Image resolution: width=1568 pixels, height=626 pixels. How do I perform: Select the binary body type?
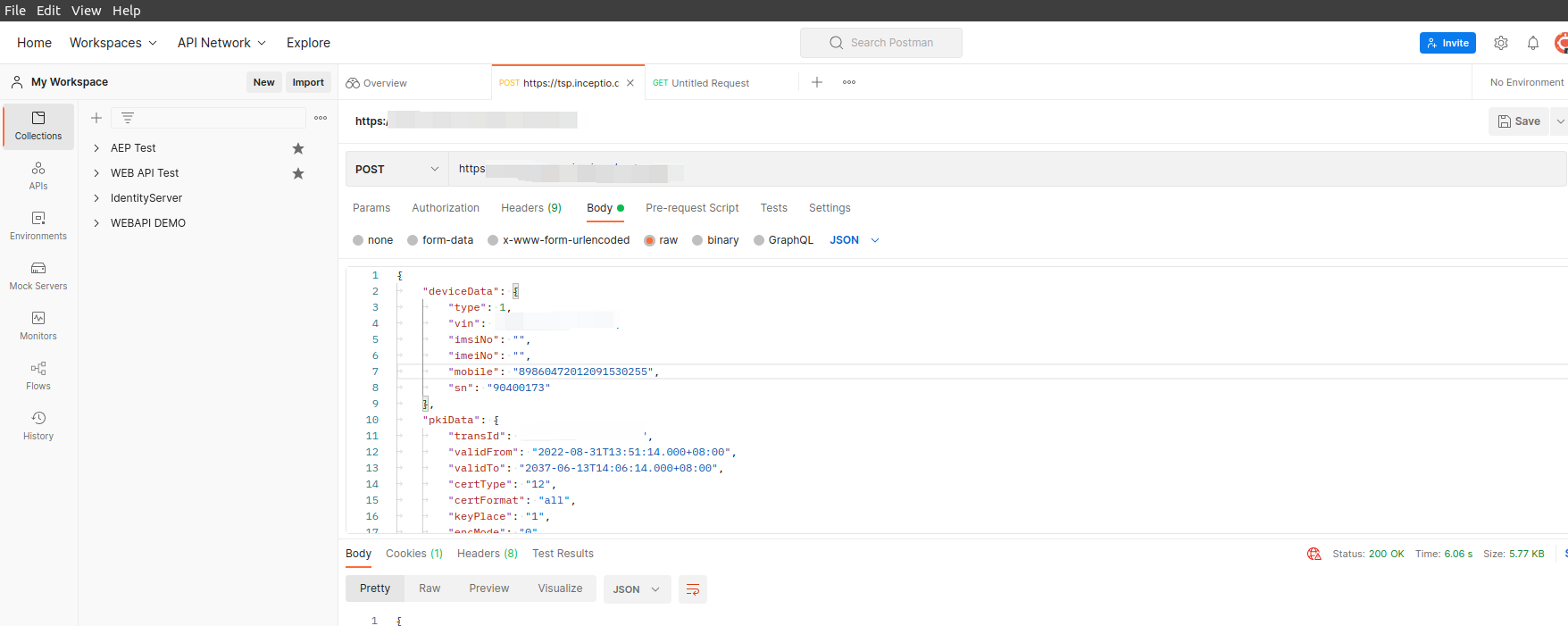[697, 240]
